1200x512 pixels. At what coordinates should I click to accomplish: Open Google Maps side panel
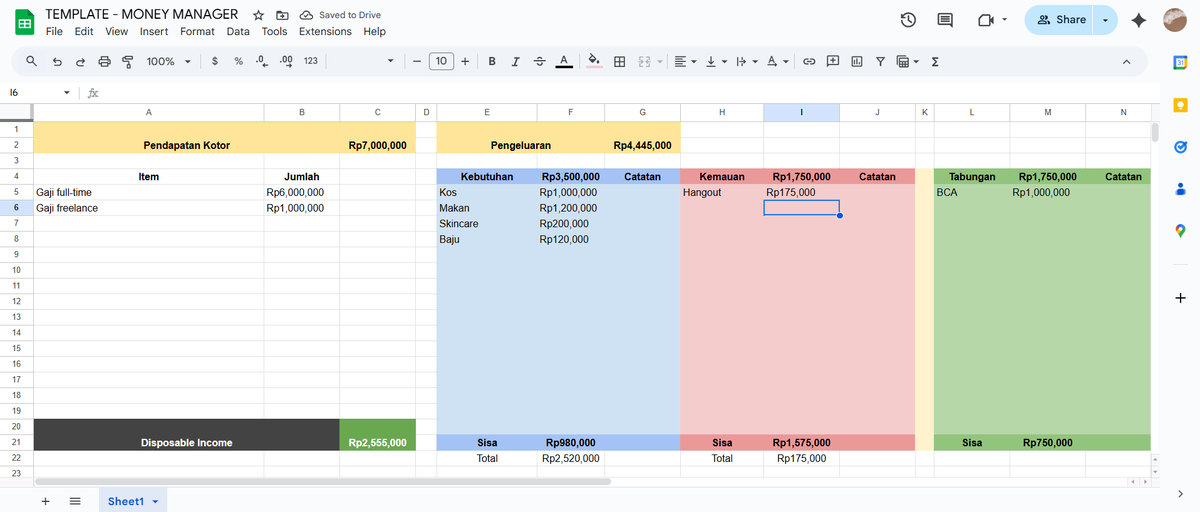click(x=1180, y=231)
